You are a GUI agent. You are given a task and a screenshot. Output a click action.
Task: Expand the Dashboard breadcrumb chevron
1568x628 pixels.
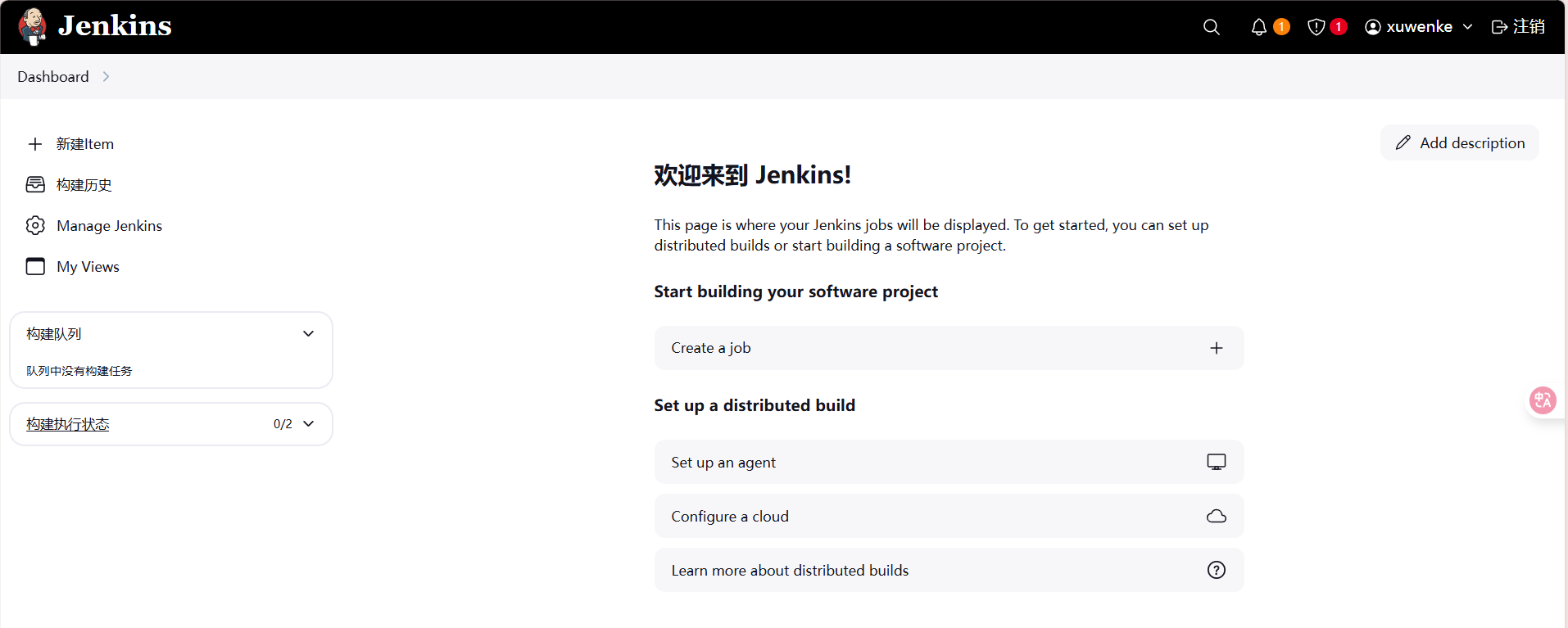coord(106,76)
